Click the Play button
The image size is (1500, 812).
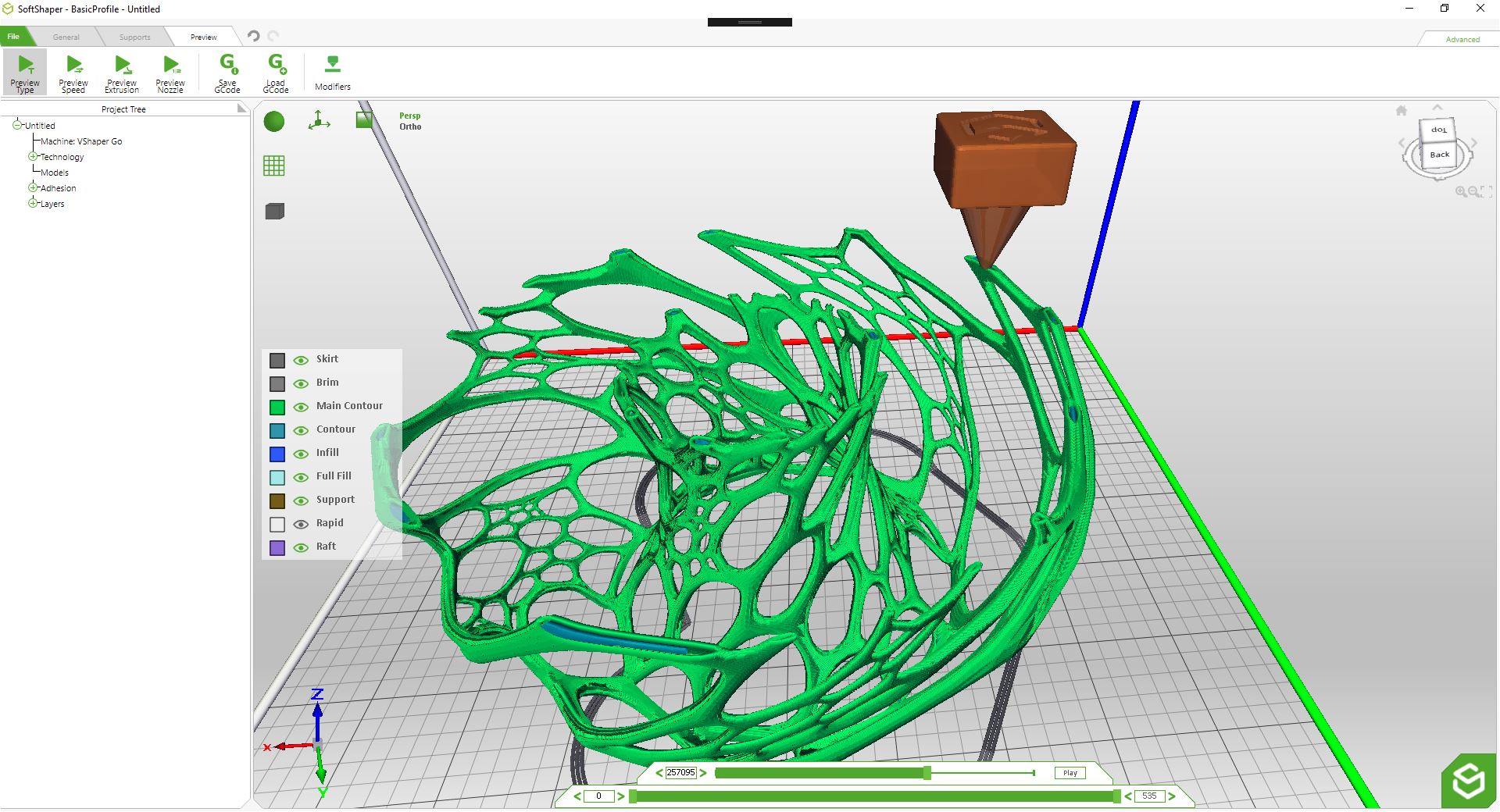coord(1070,773)
